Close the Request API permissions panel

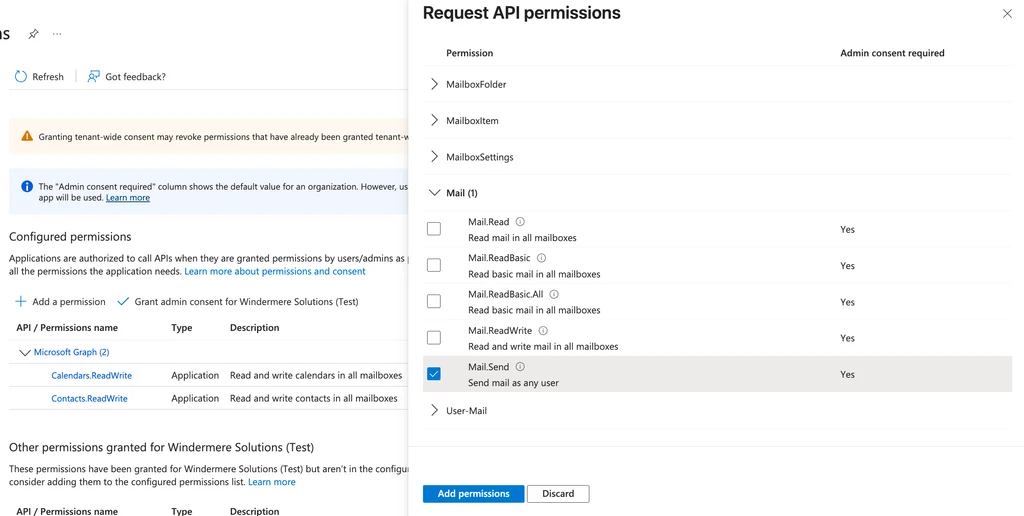point(1007,14)
